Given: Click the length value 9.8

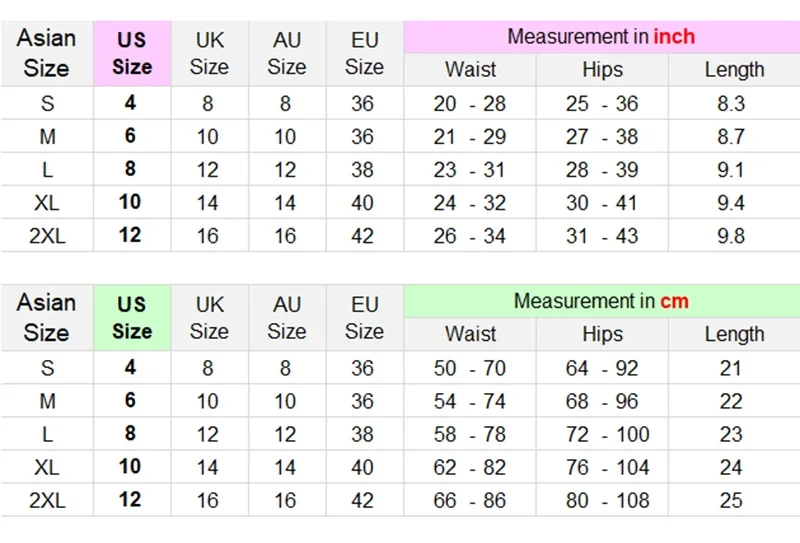Looking at the screenshot, I should click(731, 236).
